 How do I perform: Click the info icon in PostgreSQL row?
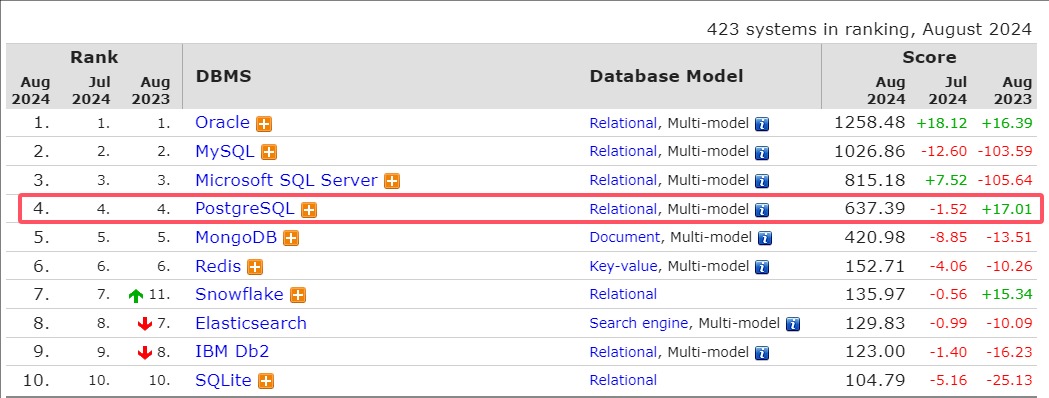tap(762, 211)
